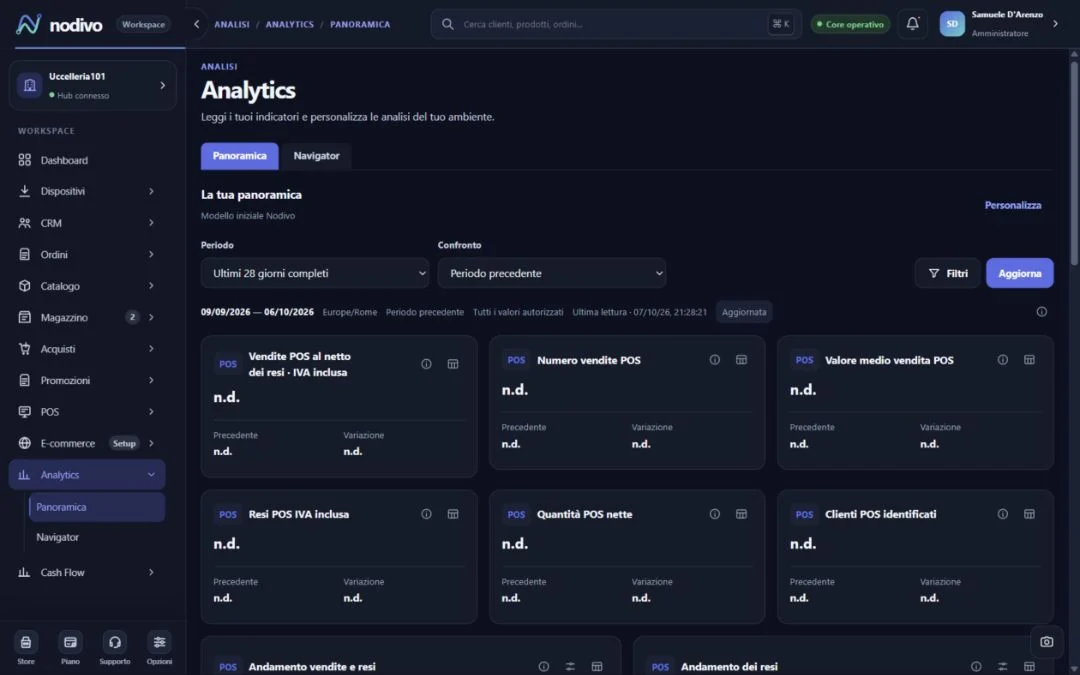The width and height of the screenshot is (1080, 675).
Task: Show info for Vendite POS al netto card
Action: tap(426, 364)
